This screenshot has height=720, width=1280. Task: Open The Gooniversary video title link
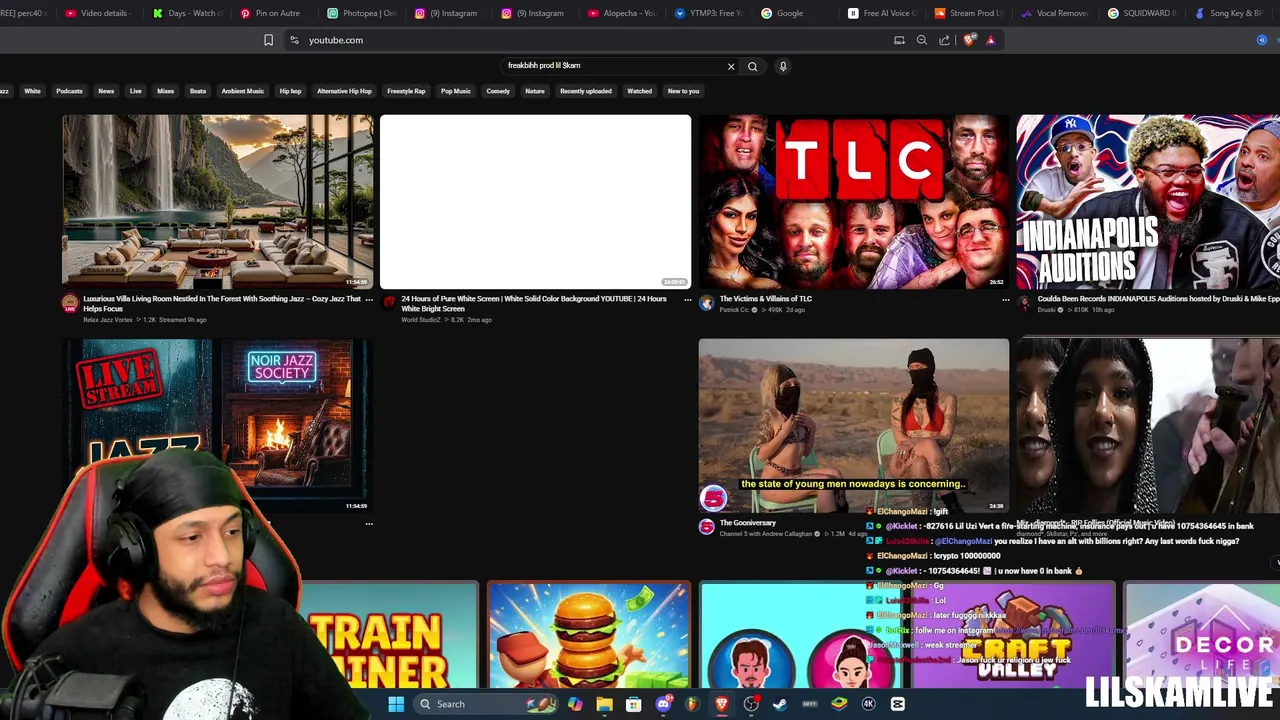point(748,523)
